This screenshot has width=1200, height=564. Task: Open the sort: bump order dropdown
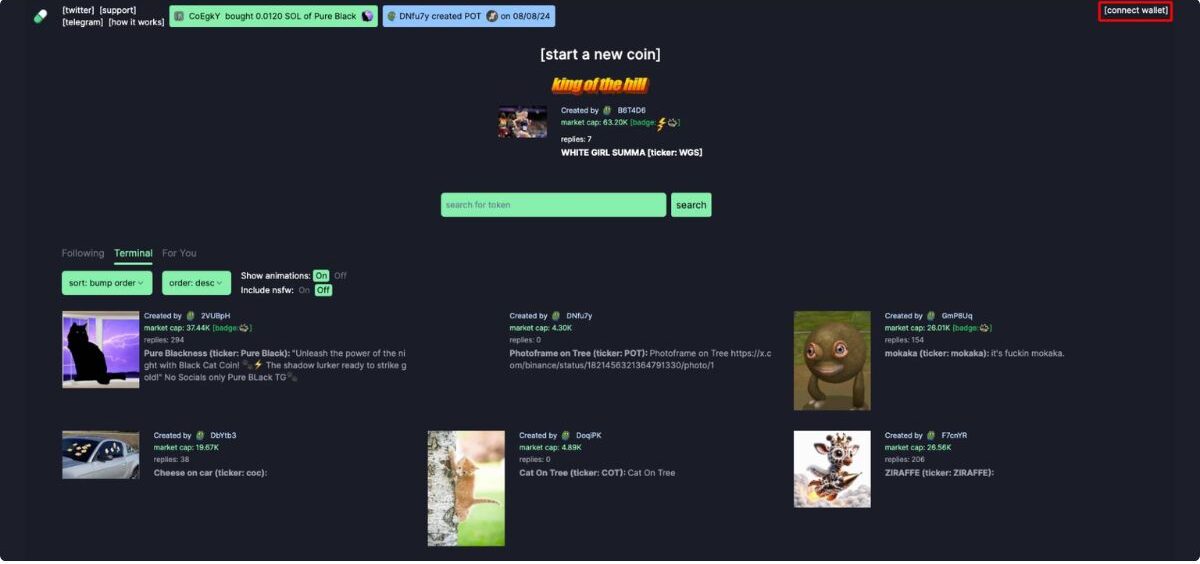coord(107,283)
